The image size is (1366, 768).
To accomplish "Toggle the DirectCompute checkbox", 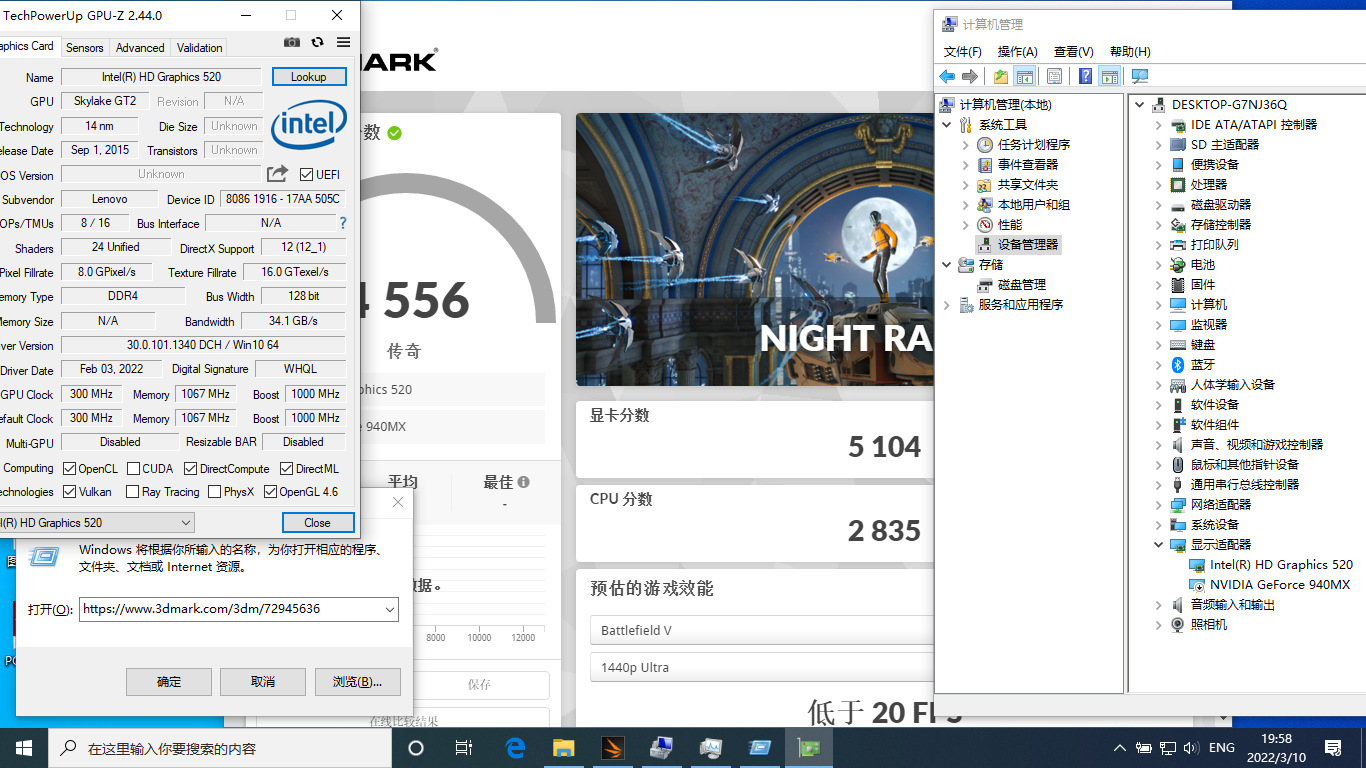I will [x=190, y=468].
